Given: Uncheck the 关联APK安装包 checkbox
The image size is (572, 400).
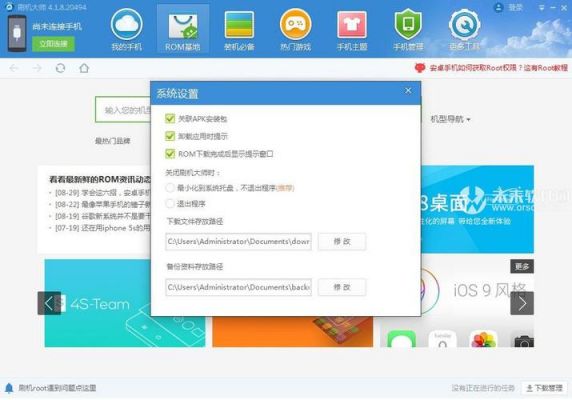Looking at the screenshot, I should 170,119.
